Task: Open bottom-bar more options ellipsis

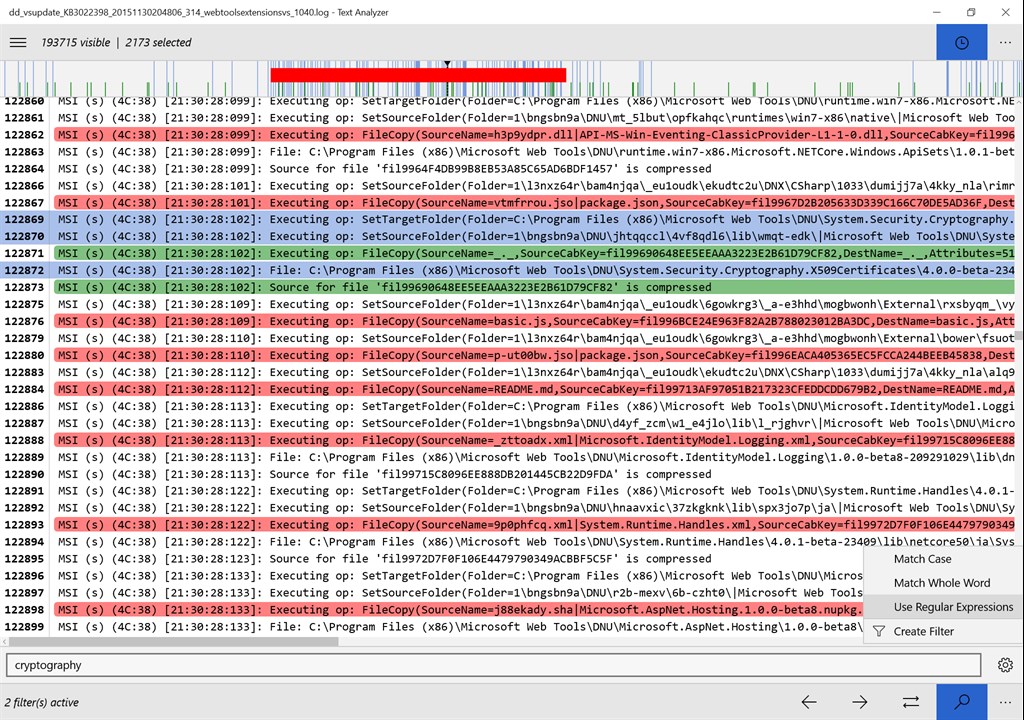Action: click(x=1005, y=702)
